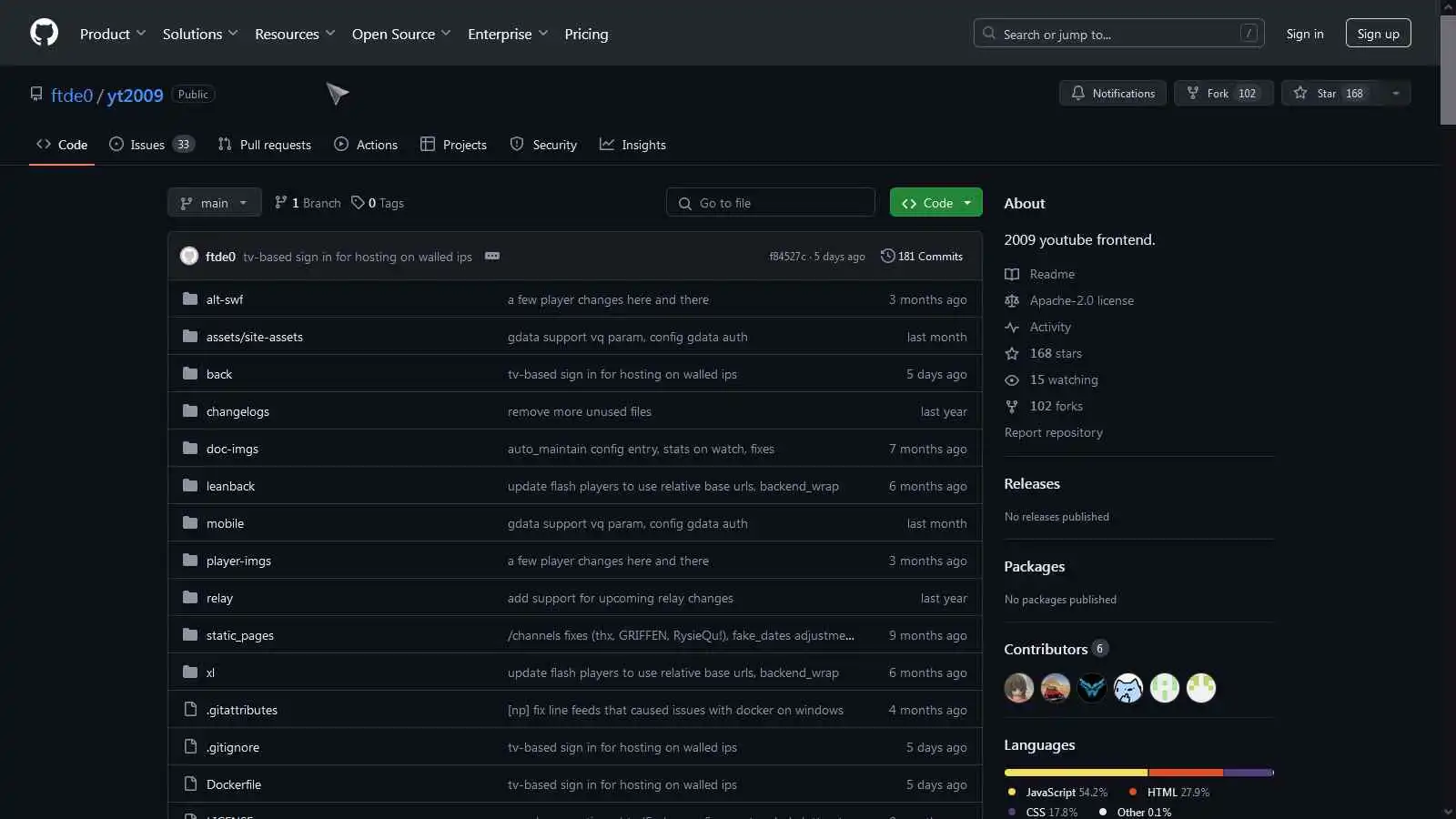Open the Insights tab

(x=632, y=145)
